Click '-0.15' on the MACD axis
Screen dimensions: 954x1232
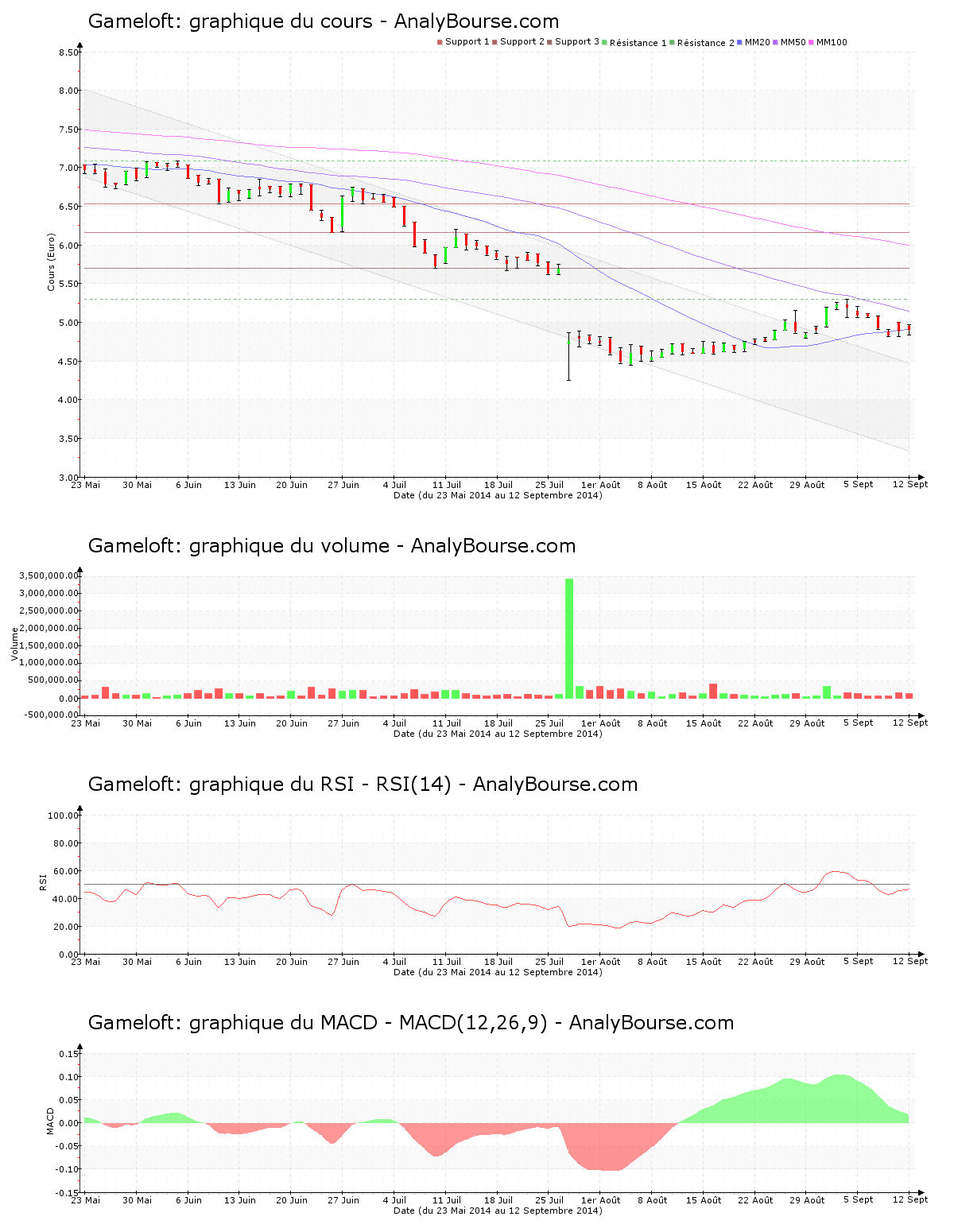68,1193
